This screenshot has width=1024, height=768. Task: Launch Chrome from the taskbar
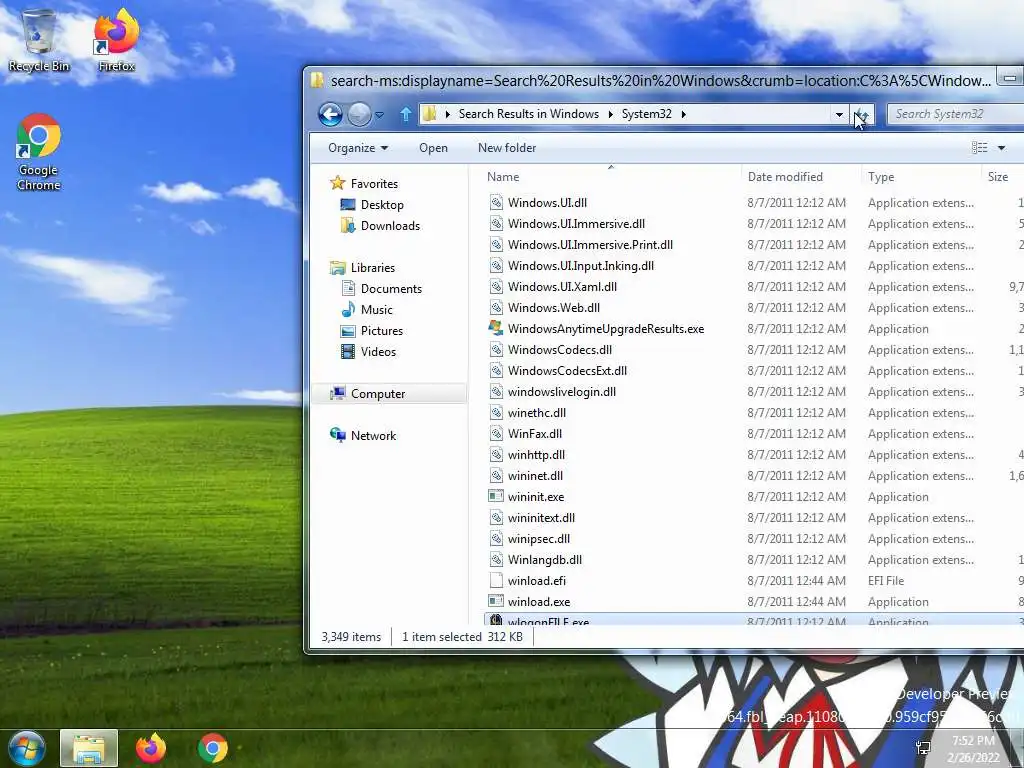212,748
